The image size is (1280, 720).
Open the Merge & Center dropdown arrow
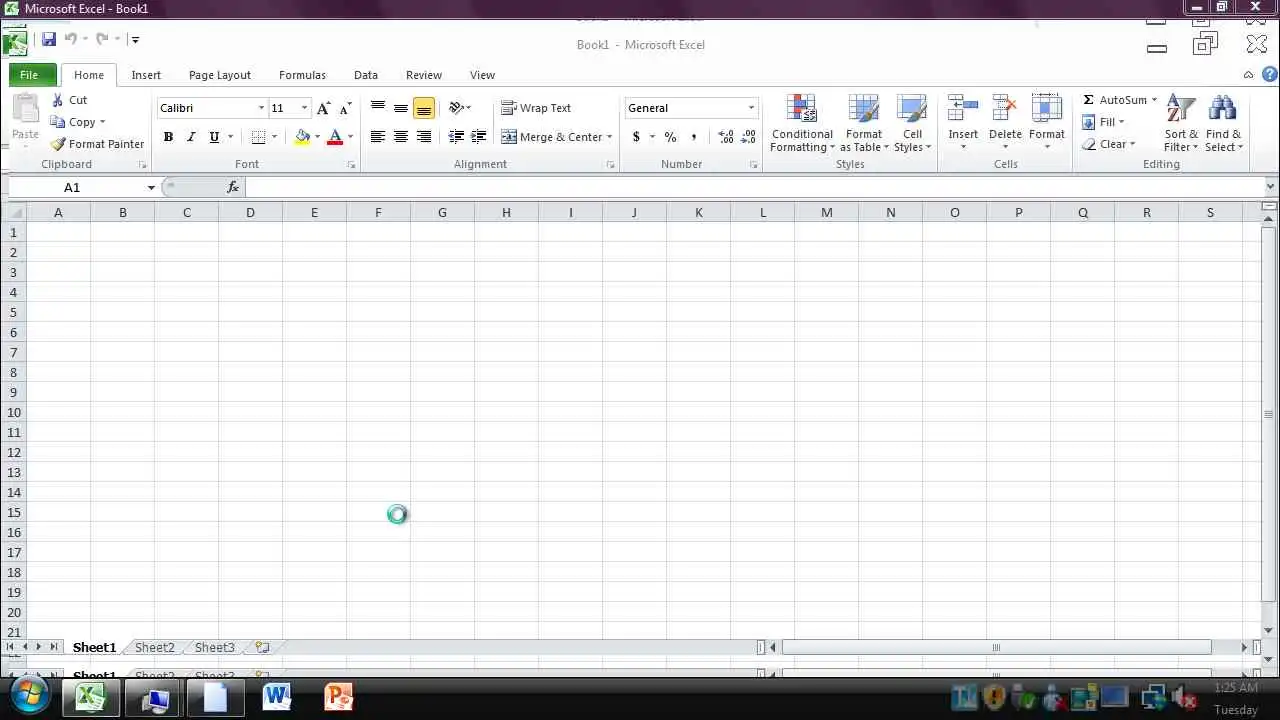pyautogui.click(x=609, y=137)
